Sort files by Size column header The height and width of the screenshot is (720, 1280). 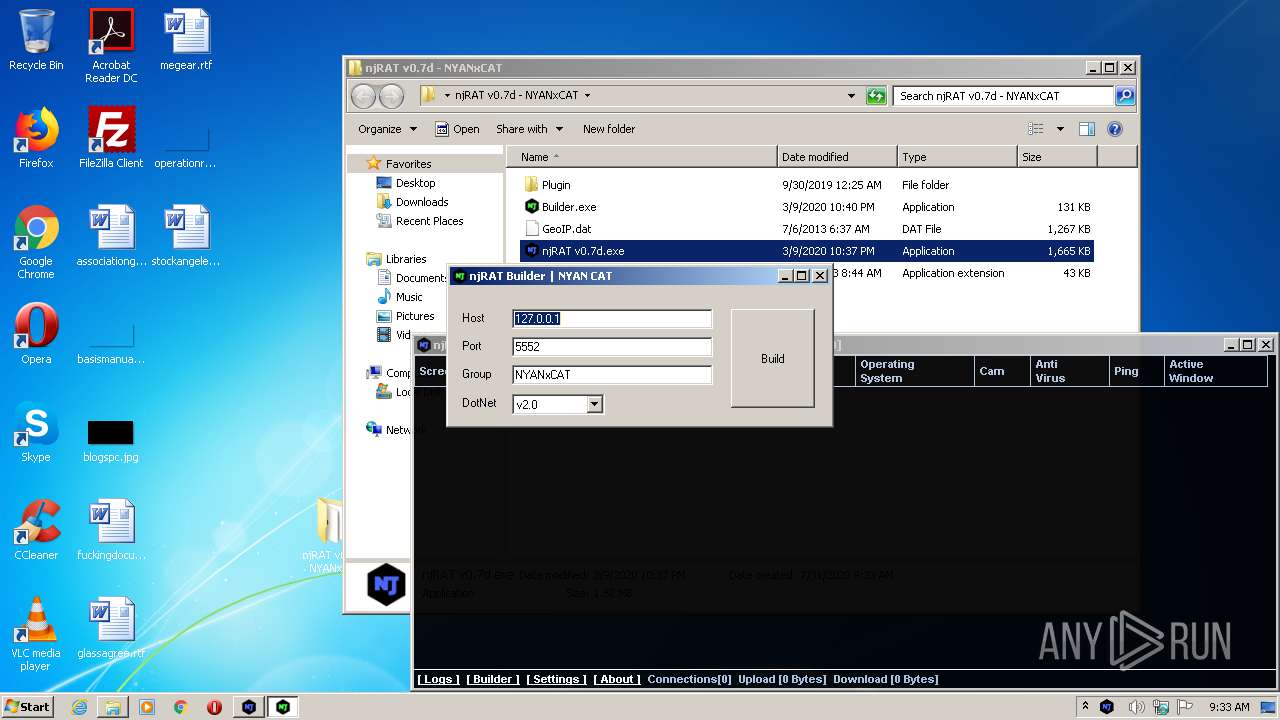tap(1057, 157)
